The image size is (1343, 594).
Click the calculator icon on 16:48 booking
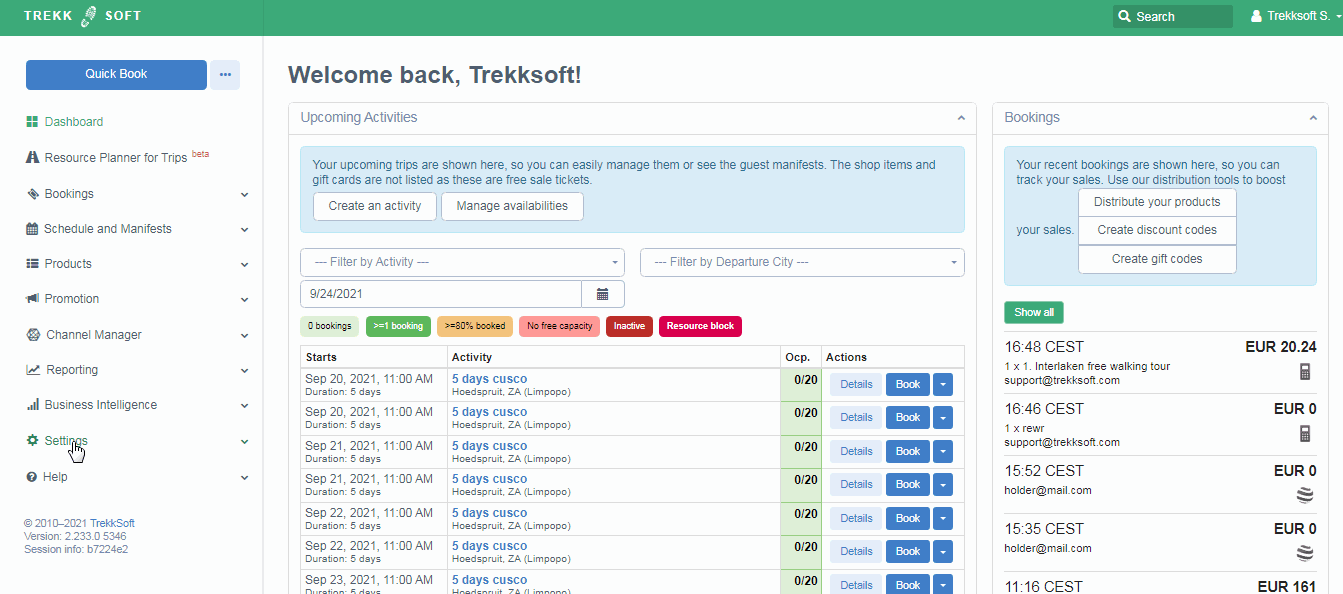(x=1304, y=372)
